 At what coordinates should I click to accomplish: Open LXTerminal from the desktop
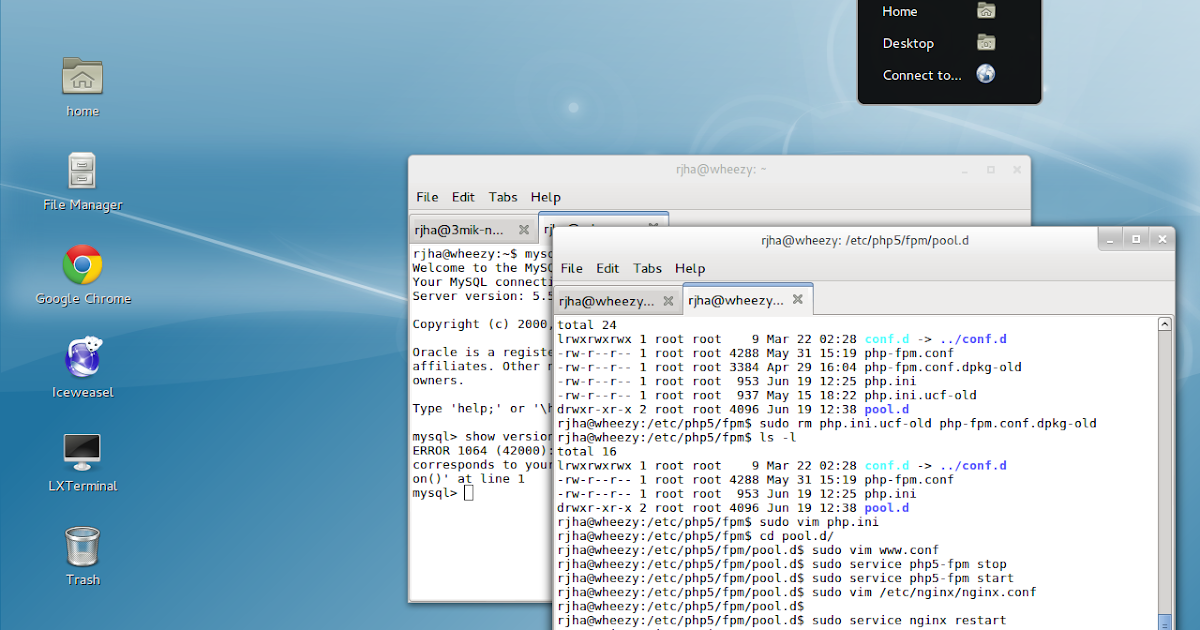pos(82,450)
